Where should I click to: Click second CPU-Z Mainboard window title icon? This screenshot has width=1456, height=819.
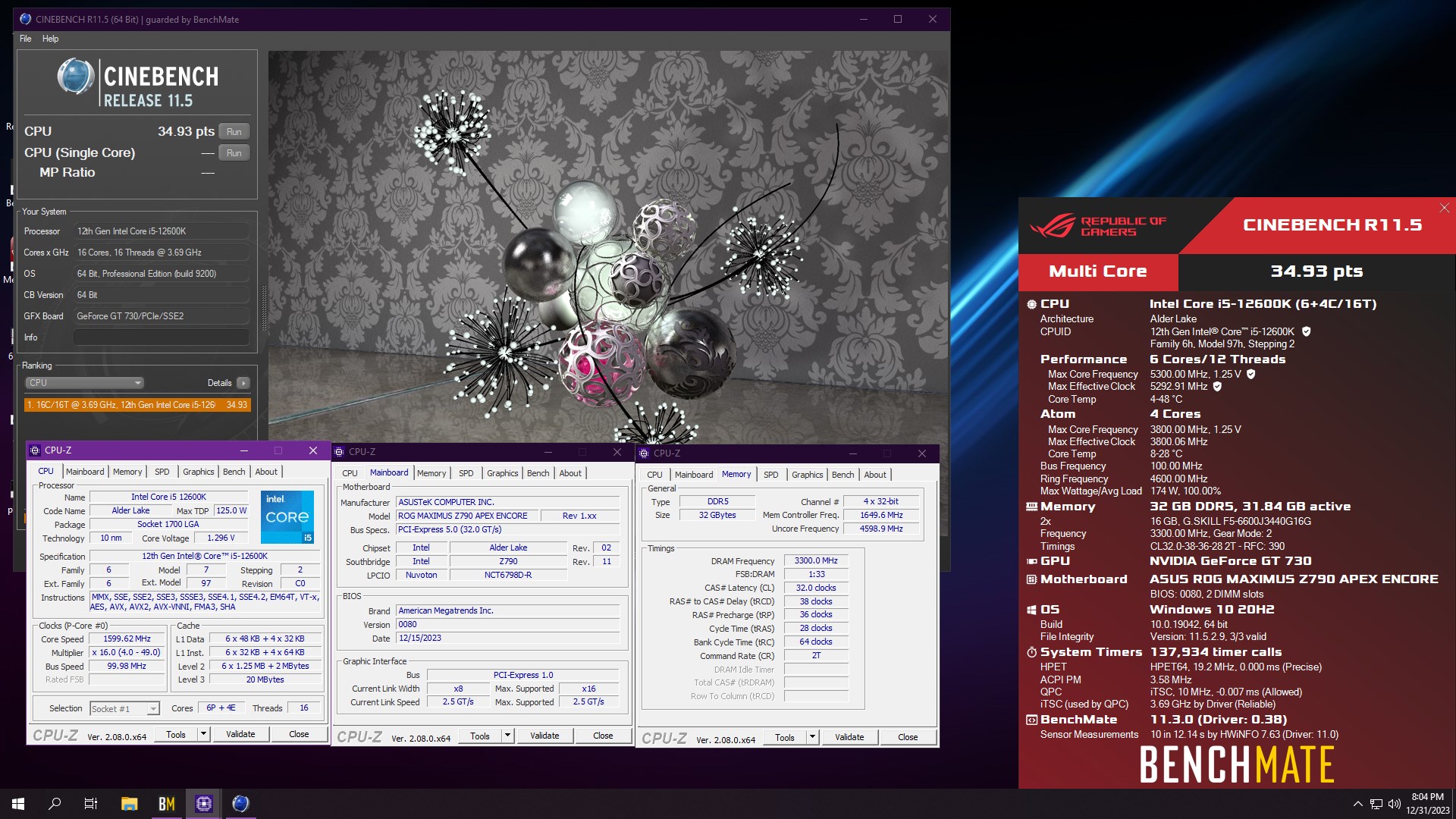(x=339, y=452)
